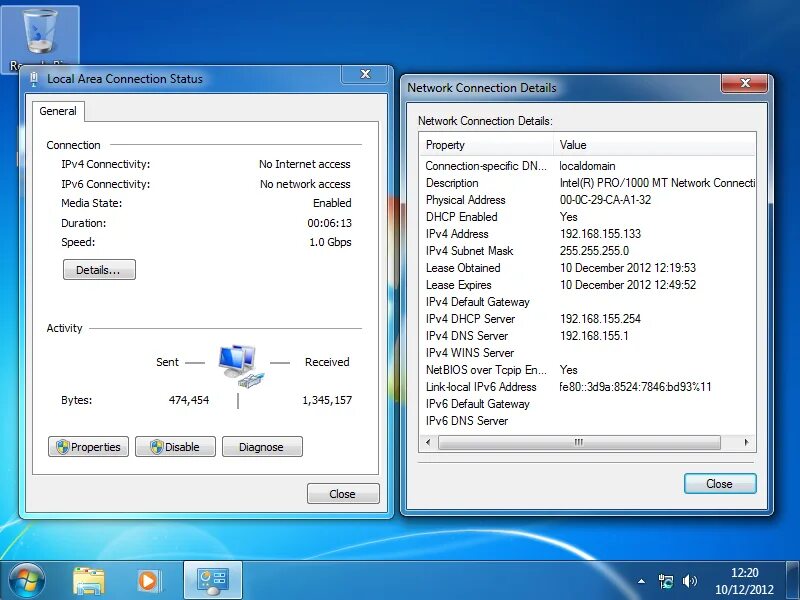Launch Windows Explorer from the taskbar
The image size is (800, 600).
tap(89, 580)
